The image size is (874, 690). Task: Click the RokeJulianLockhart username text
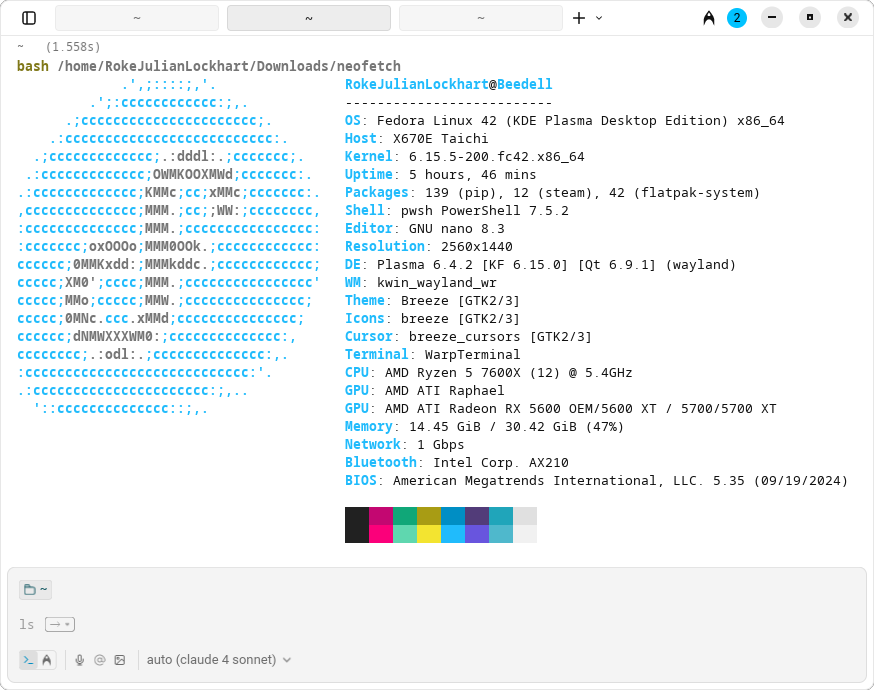coord(417,84)
